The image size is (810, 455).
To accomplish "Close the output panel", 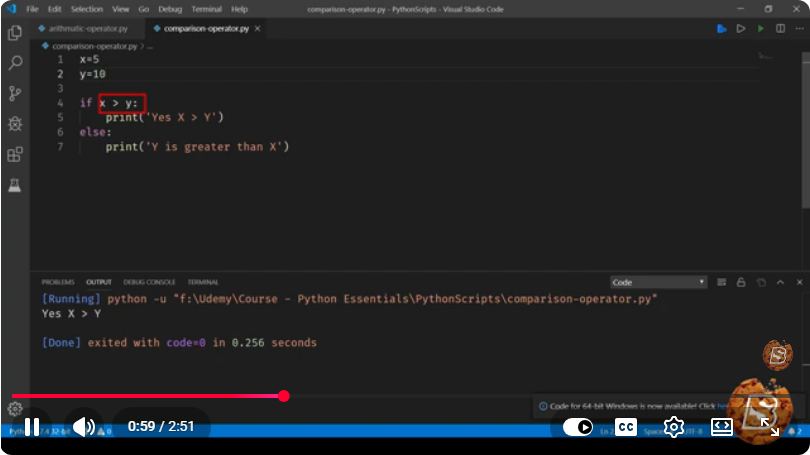I will tap(800, 282).
